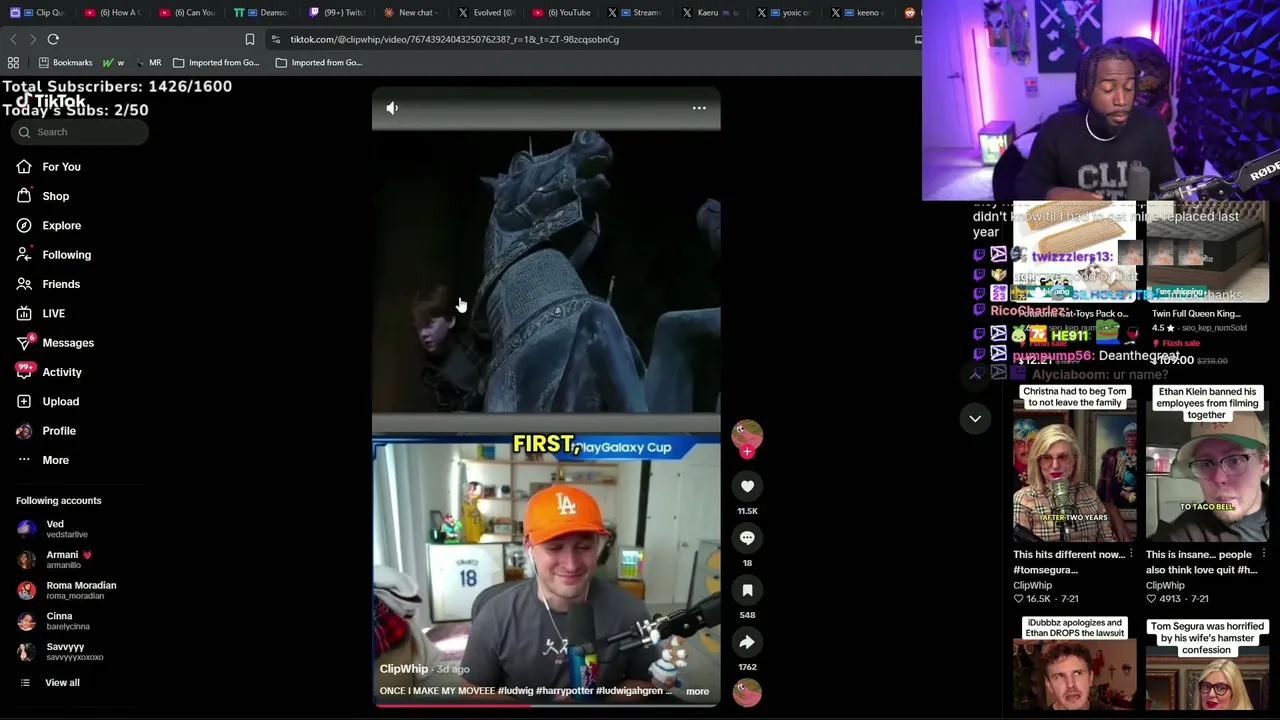The width and height of the screenshot is (1280, 720).
Task: Expand the caption with 'more'
Action: tap(697, 691)
